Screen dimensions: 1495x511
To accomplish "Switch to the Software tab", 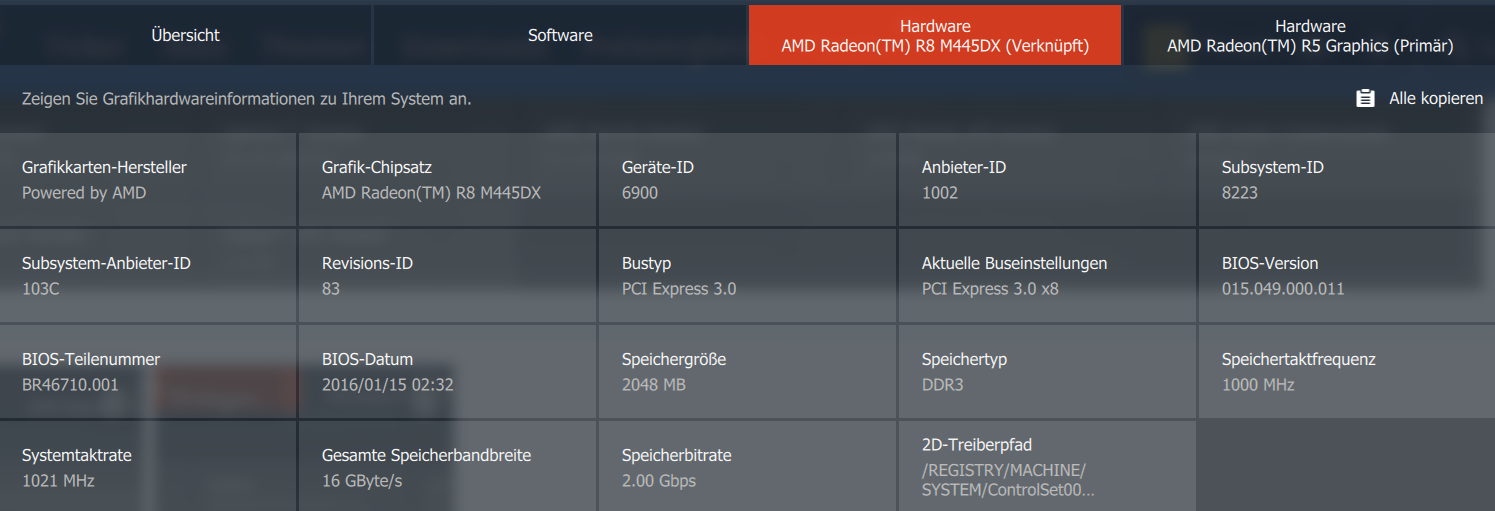I will tap(560, 35).
